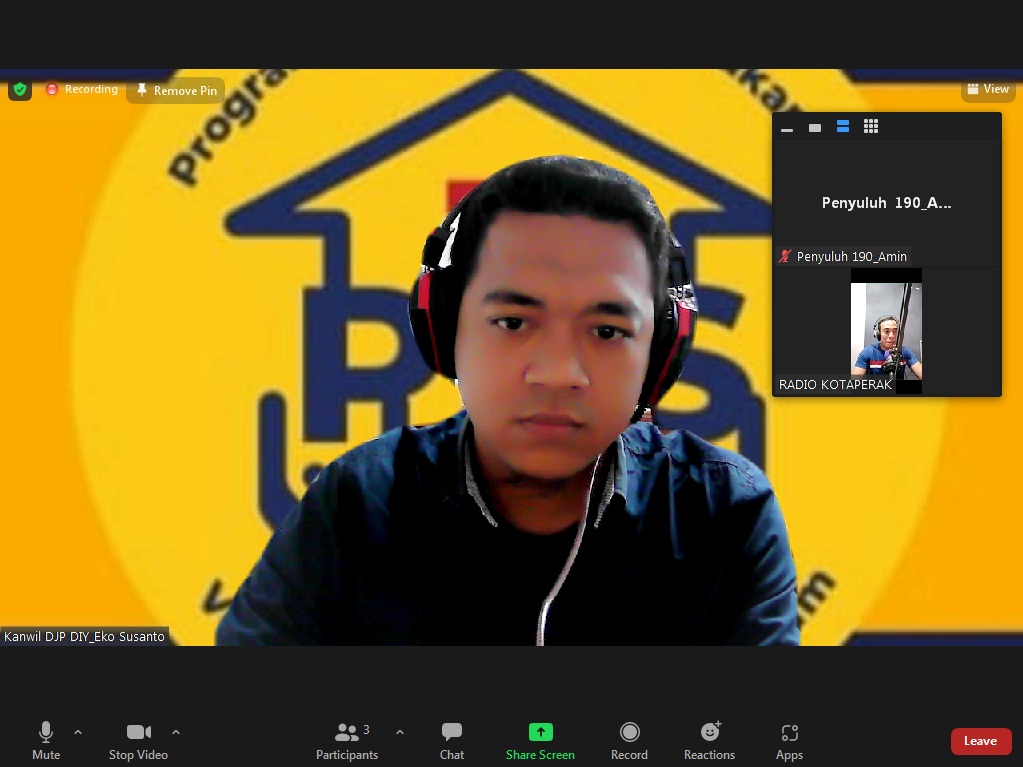Open the View layout menu

point(988,89)
